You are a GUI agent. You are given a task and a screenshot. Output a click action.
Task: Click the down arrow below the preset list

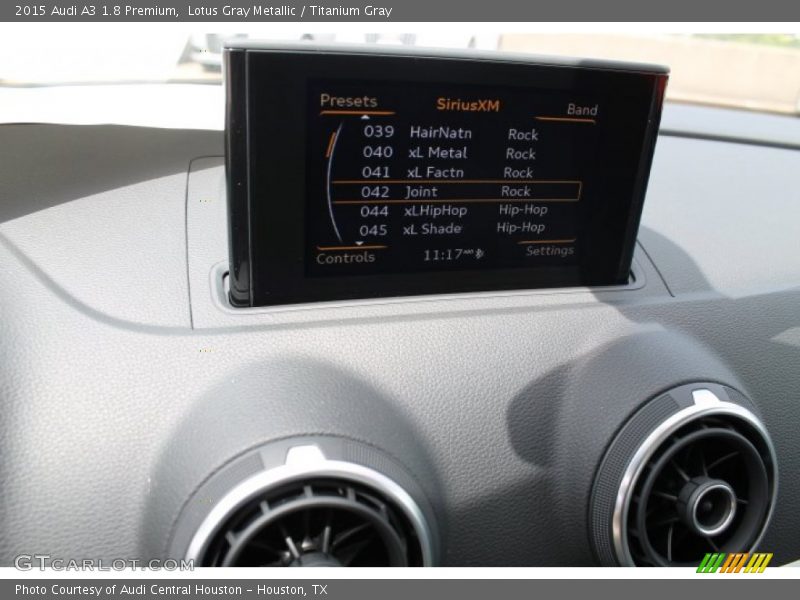coord(360,243)
